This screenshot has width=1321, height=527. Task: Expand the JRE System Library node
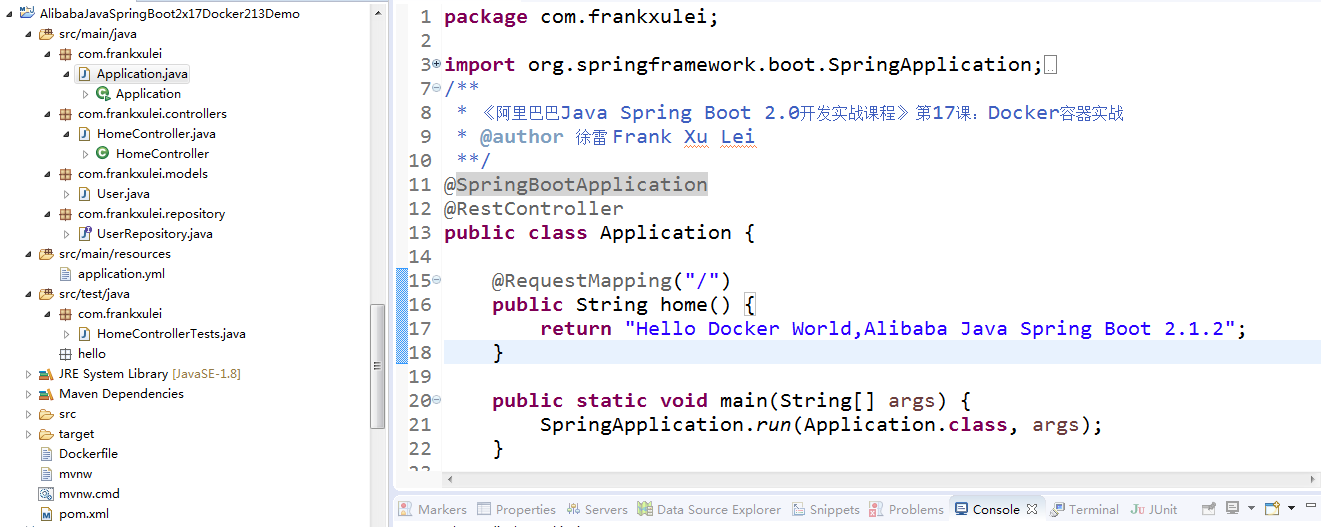click(29, 373)
